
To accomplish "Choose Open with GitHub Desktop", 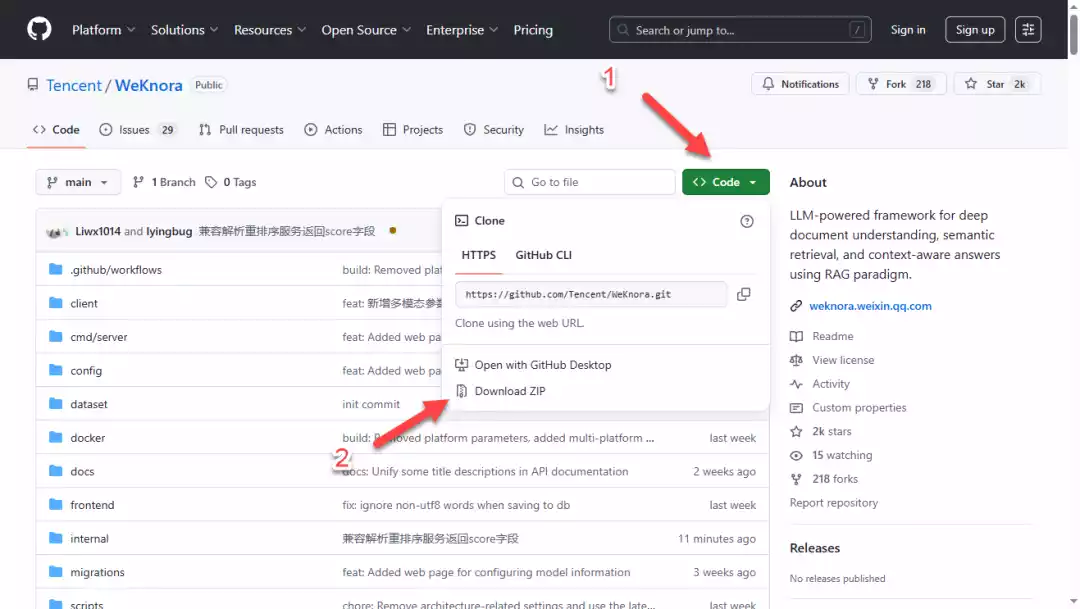I will coord(542,365).
